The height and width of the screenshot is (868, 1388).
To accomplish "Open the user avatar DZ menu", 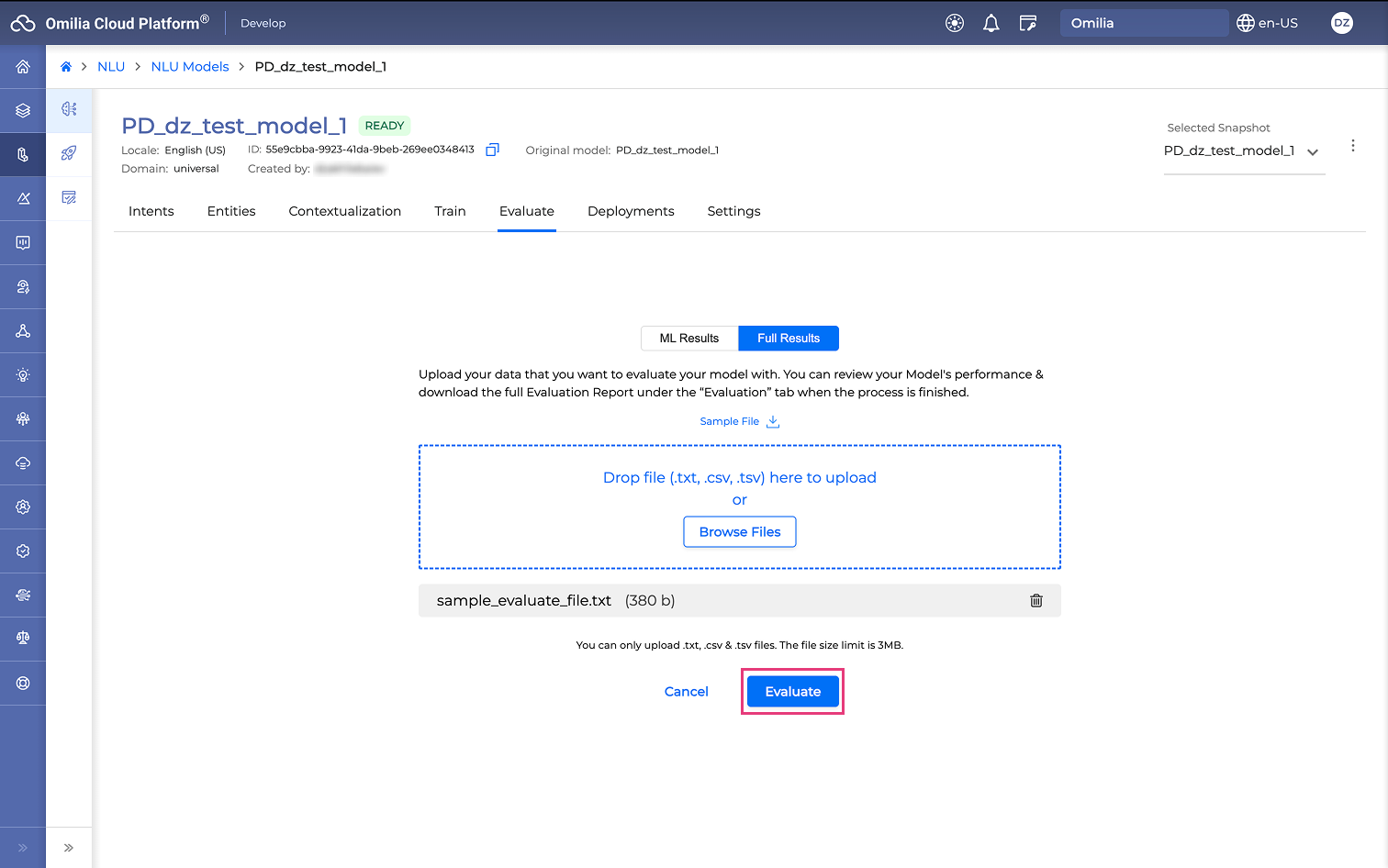I will coord(1341,24).
